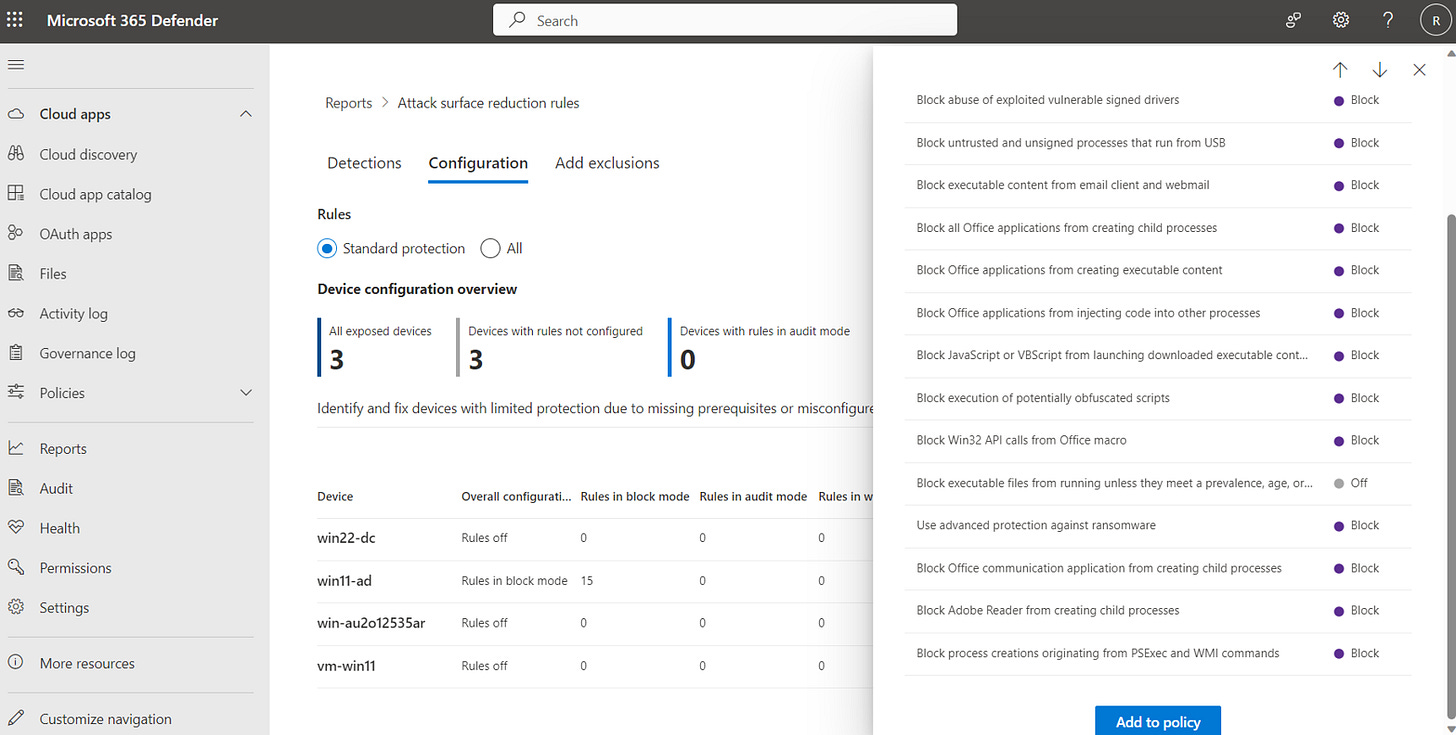
Task: Open settings gear in top bar
Action: 1341,20
